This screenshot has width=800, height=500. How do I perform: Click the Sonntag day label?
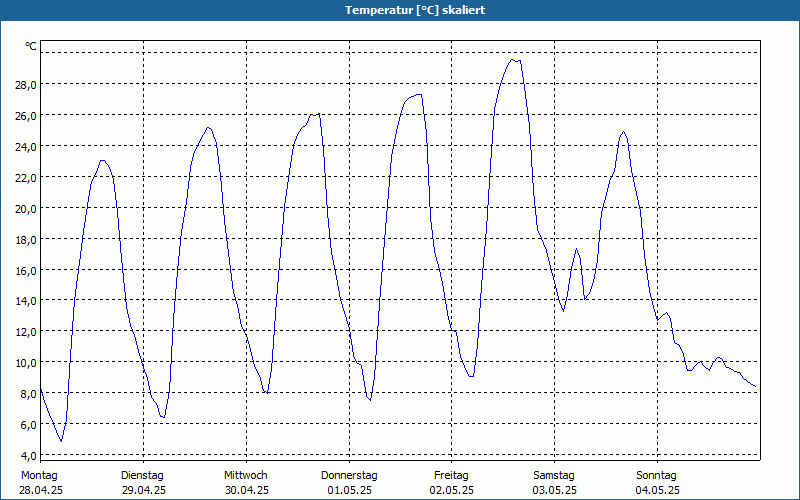coord(657,476)
